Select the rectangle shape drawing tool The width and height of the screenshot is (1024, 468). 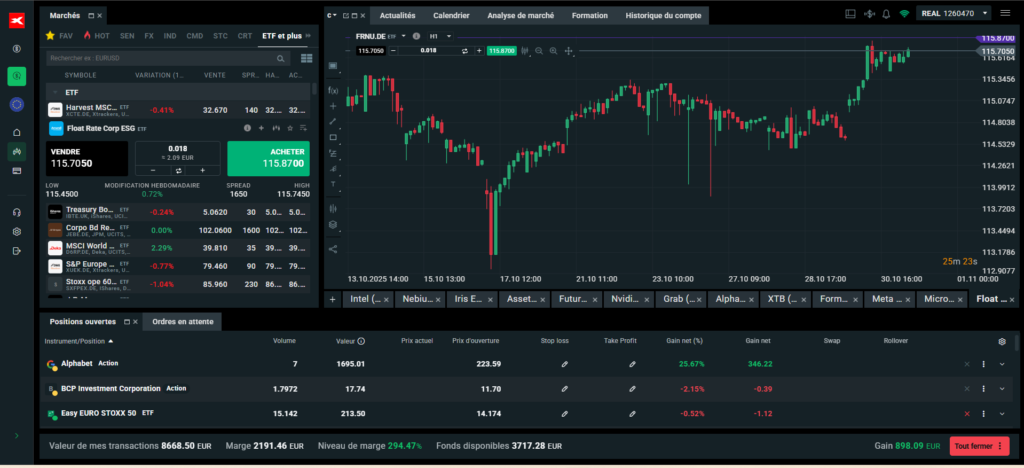coord(333,137)
